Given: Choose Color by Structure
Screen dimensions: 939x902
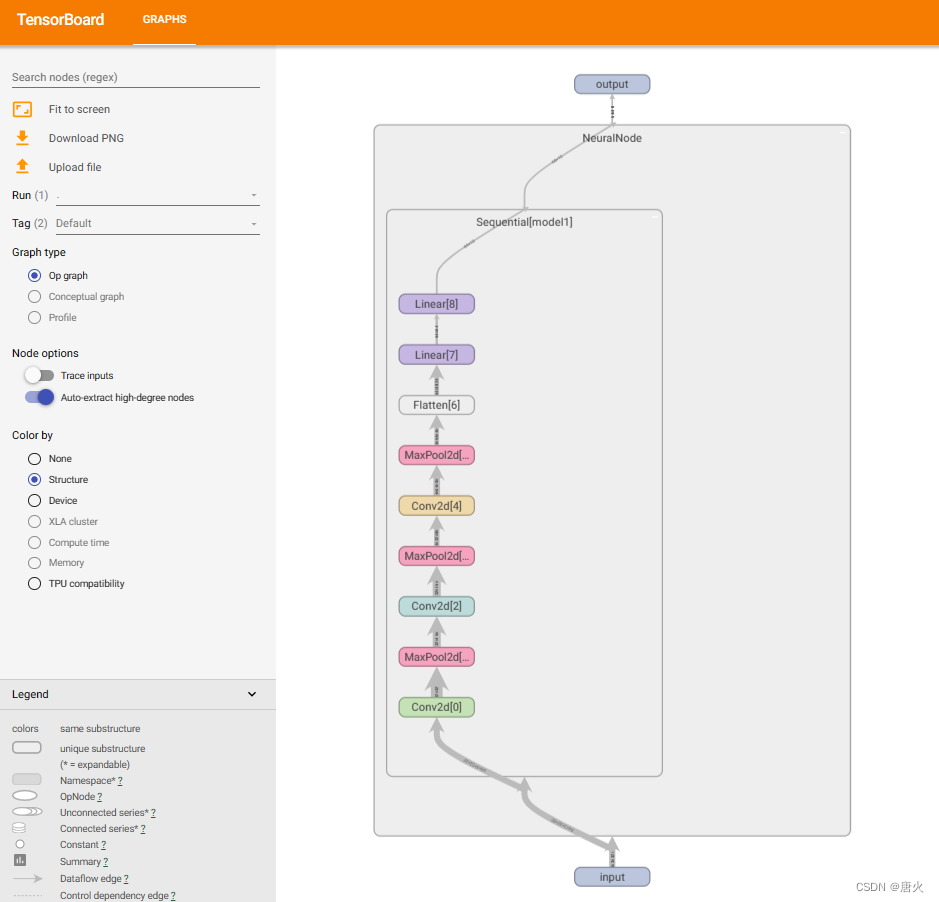Looking at the screenshot, I should point(35,480).
